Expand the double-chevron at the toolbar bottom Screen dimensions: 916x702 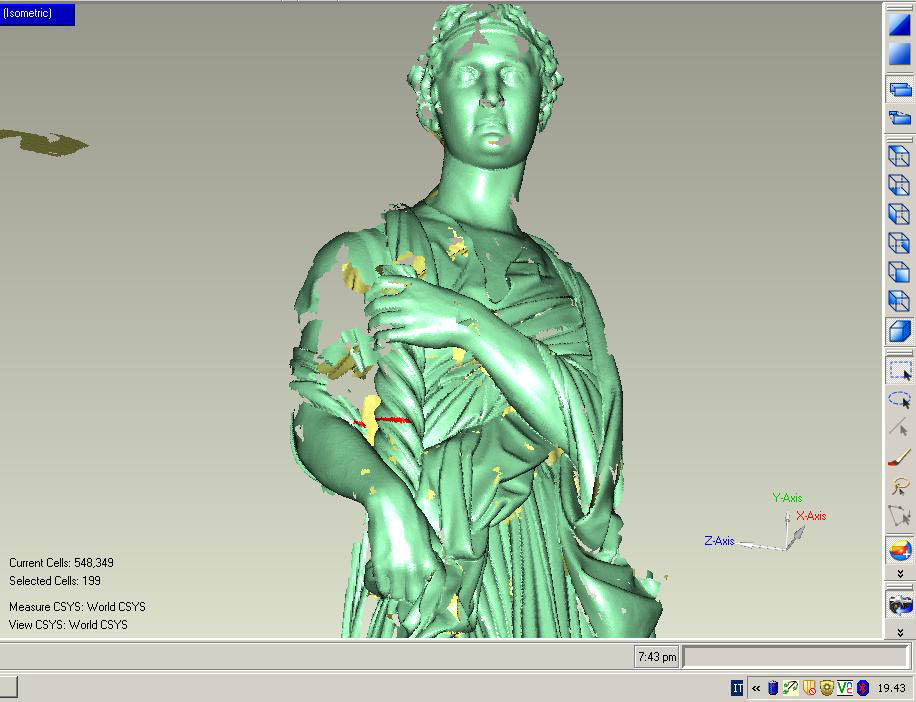click(898, 635)
